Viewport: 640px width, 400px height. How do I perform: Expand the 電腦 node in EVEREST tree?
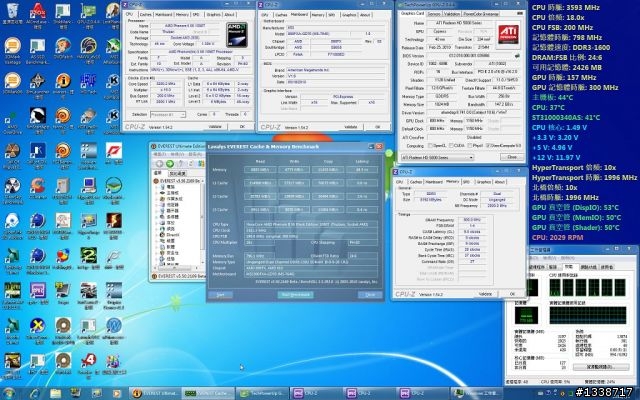point(157,187)
